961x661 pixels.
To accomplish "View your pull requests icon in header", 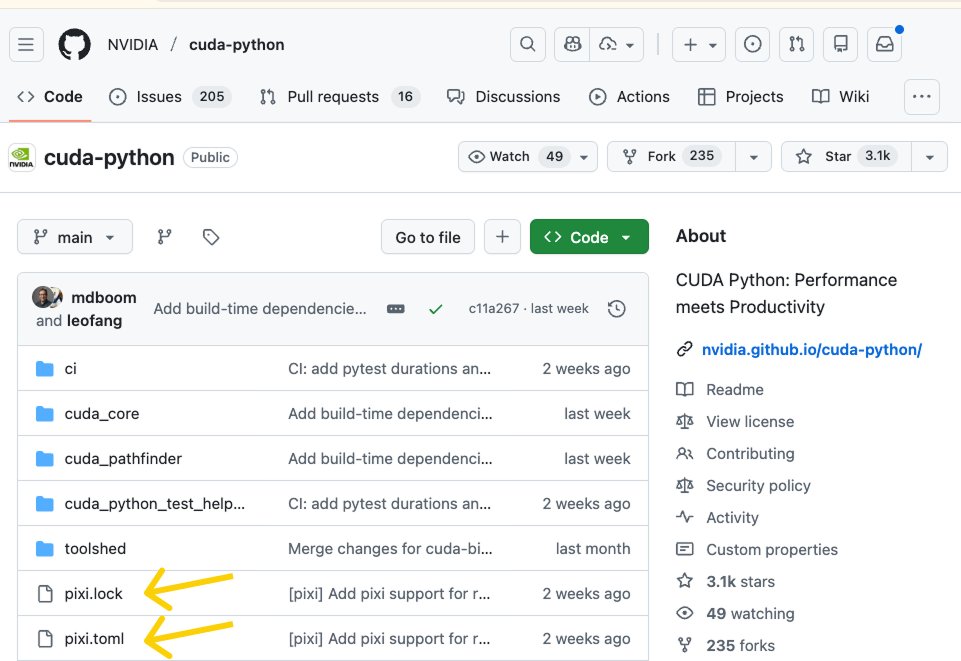I will 796,45.
